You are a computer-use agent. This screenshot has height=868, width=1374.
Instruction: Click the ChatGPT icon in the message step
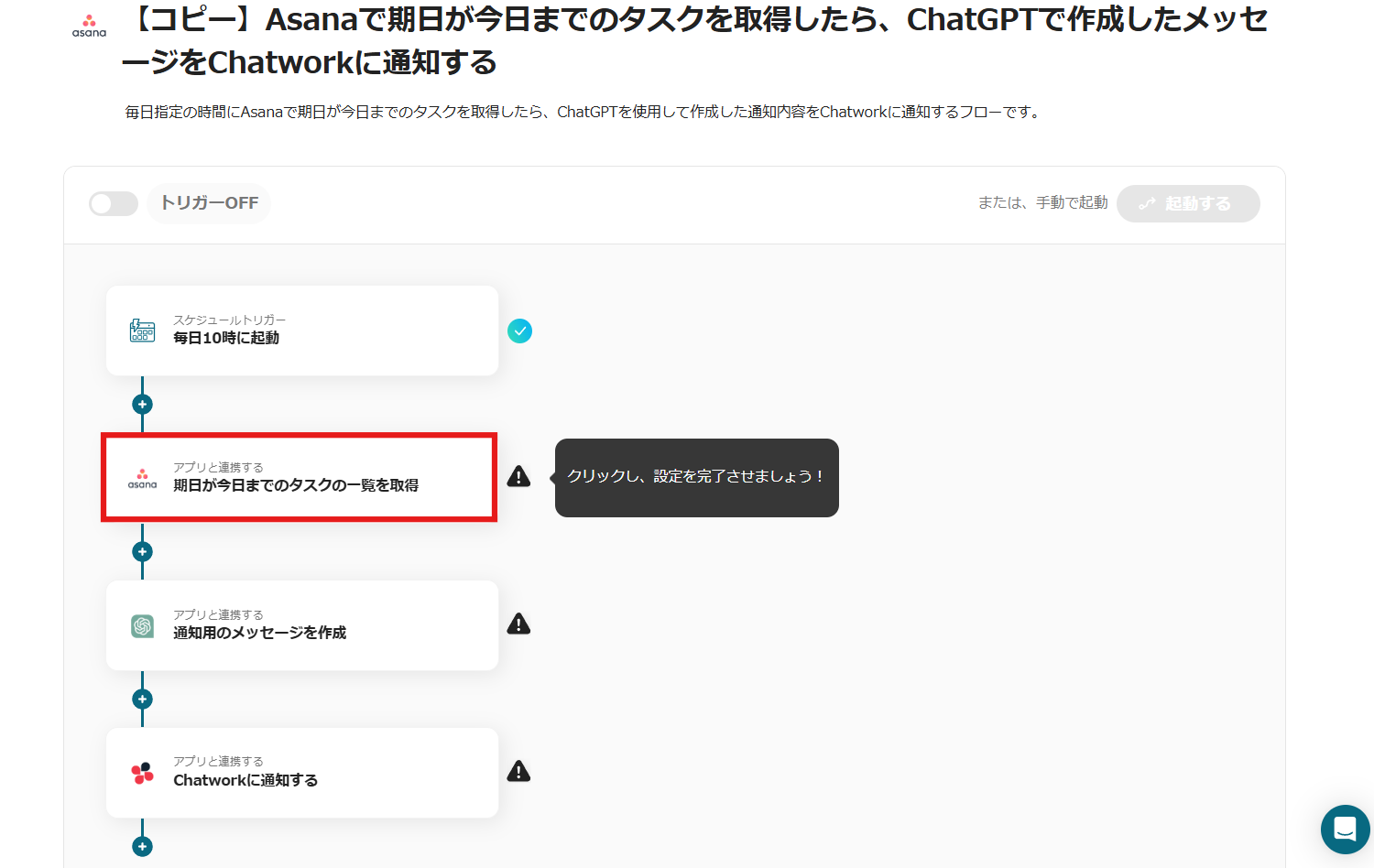(x=142, y=625)
